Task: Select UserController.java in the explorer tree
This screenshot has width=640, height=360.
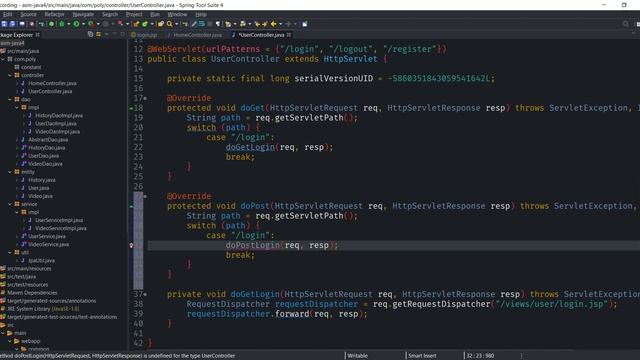Action: 50,91
